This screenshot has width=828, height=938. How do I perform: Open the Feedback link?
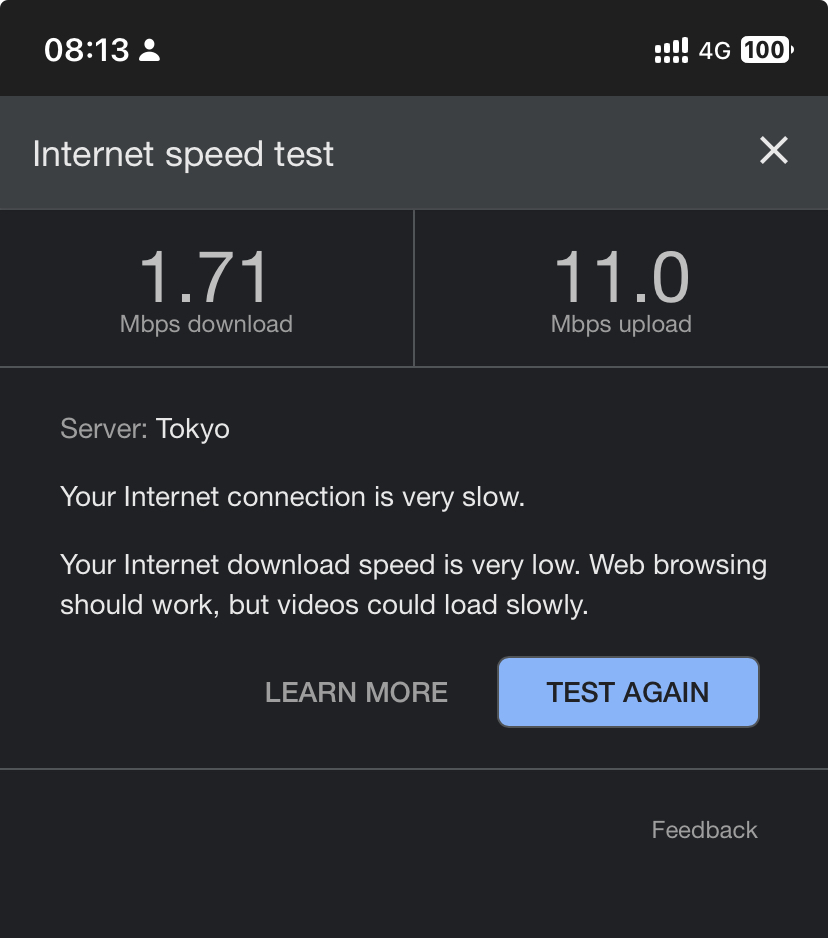[x=704, y=830]
